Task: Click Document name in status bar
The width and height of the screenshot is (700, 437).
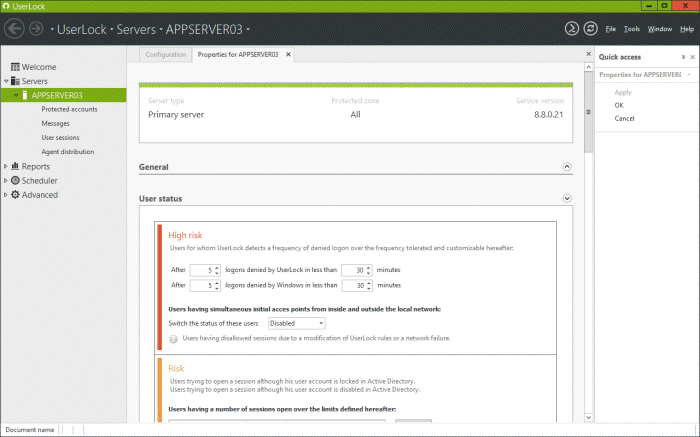Action: click(x=29, y=430)
